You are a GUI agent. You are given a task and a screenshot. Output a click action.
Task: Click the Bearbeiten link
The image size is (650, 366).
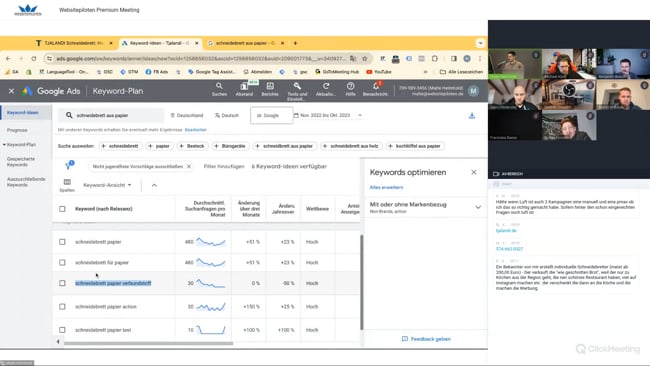click(195, 130)
